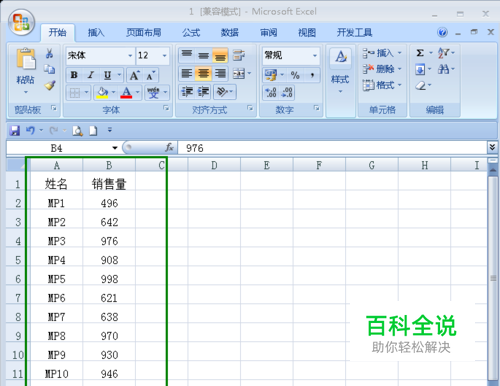Switch to the 页面布局 ribbon tab
The image size is (500, 386).
(x=144, y=33)
